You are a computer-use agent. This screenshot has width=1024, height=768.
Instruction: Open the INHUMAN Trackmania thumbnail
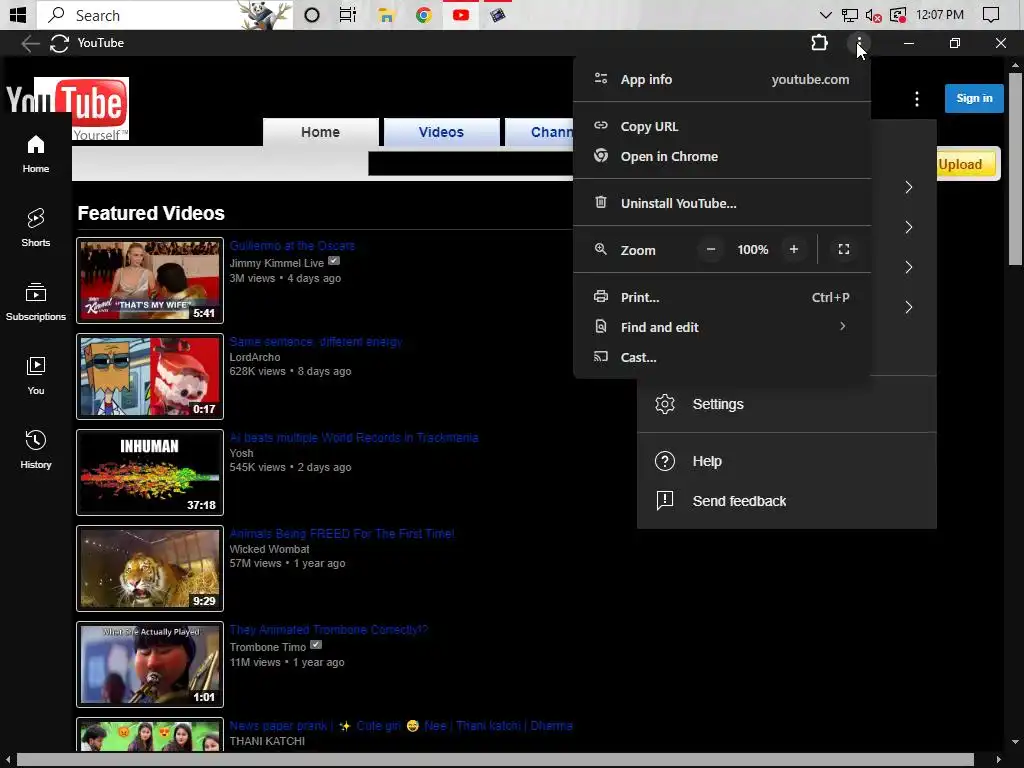pos(150,473)
